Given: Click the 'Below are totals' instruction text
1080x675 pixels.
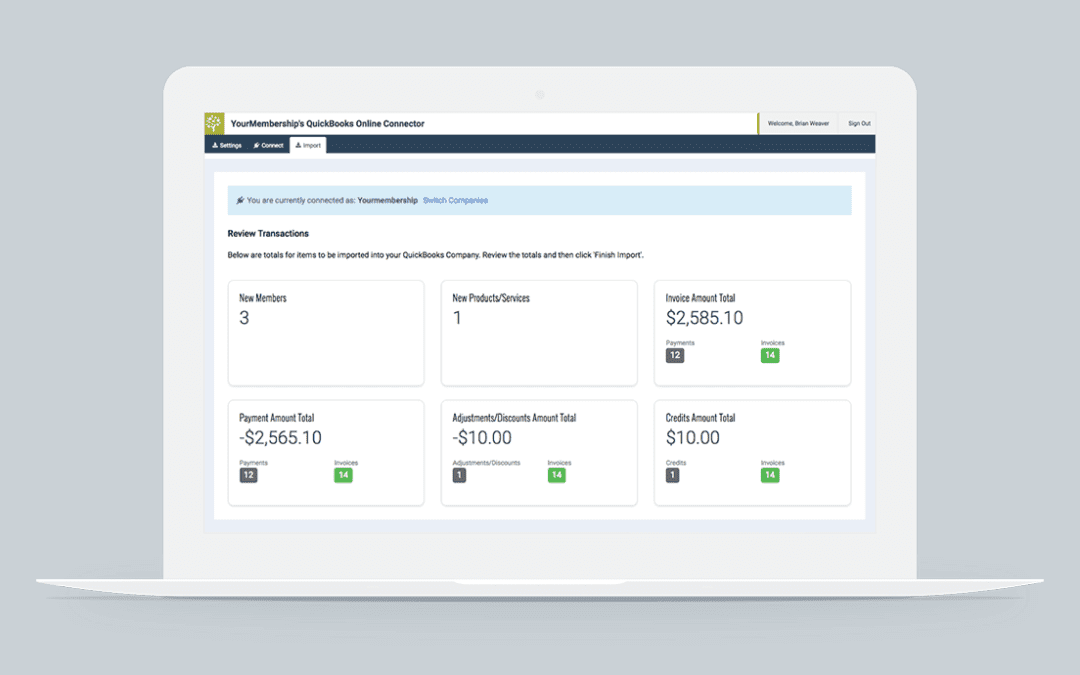Looking at the screenshot, I should click(436, 255).
